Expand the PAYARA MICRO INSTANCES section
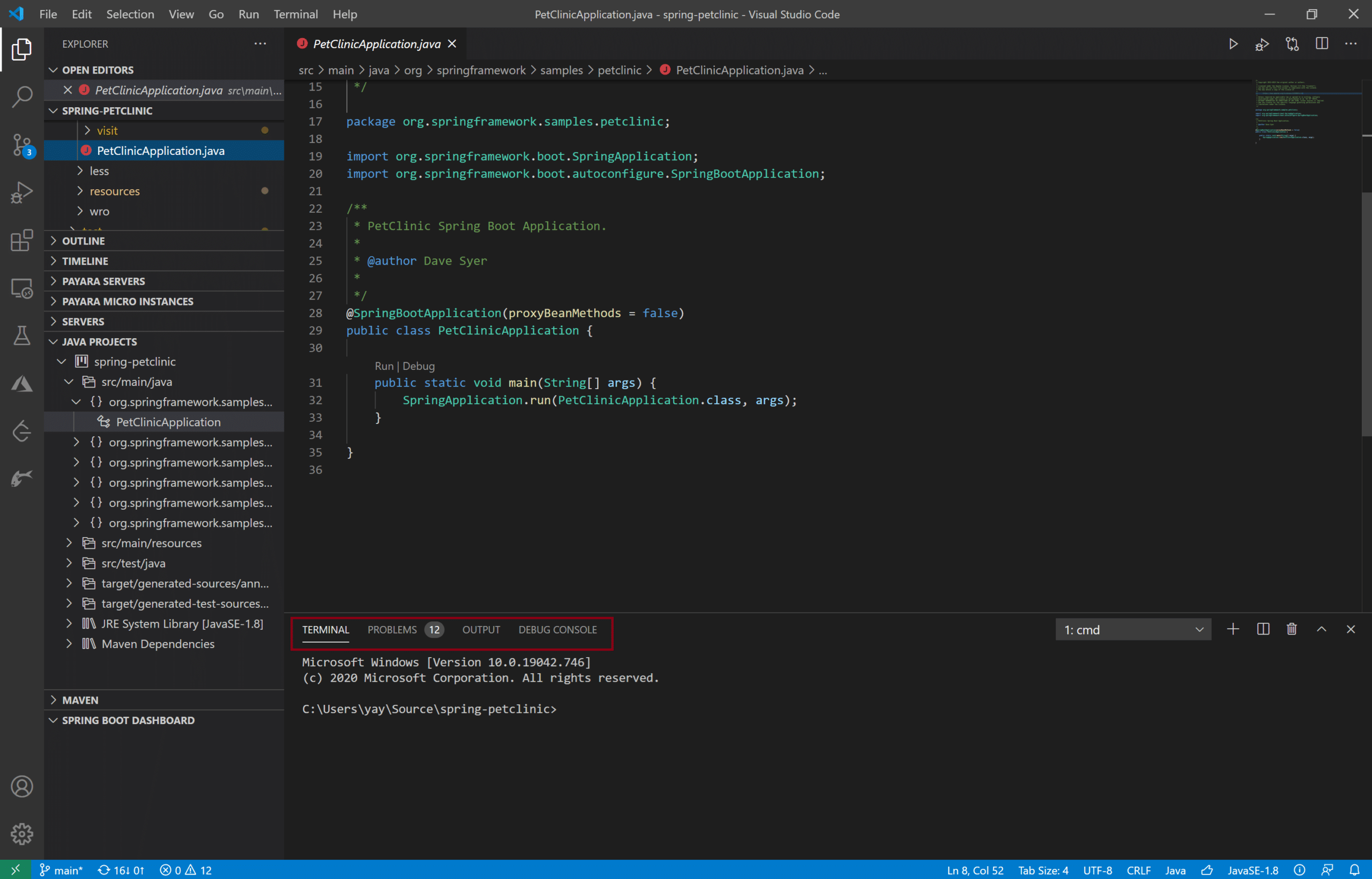 point(164,301)
